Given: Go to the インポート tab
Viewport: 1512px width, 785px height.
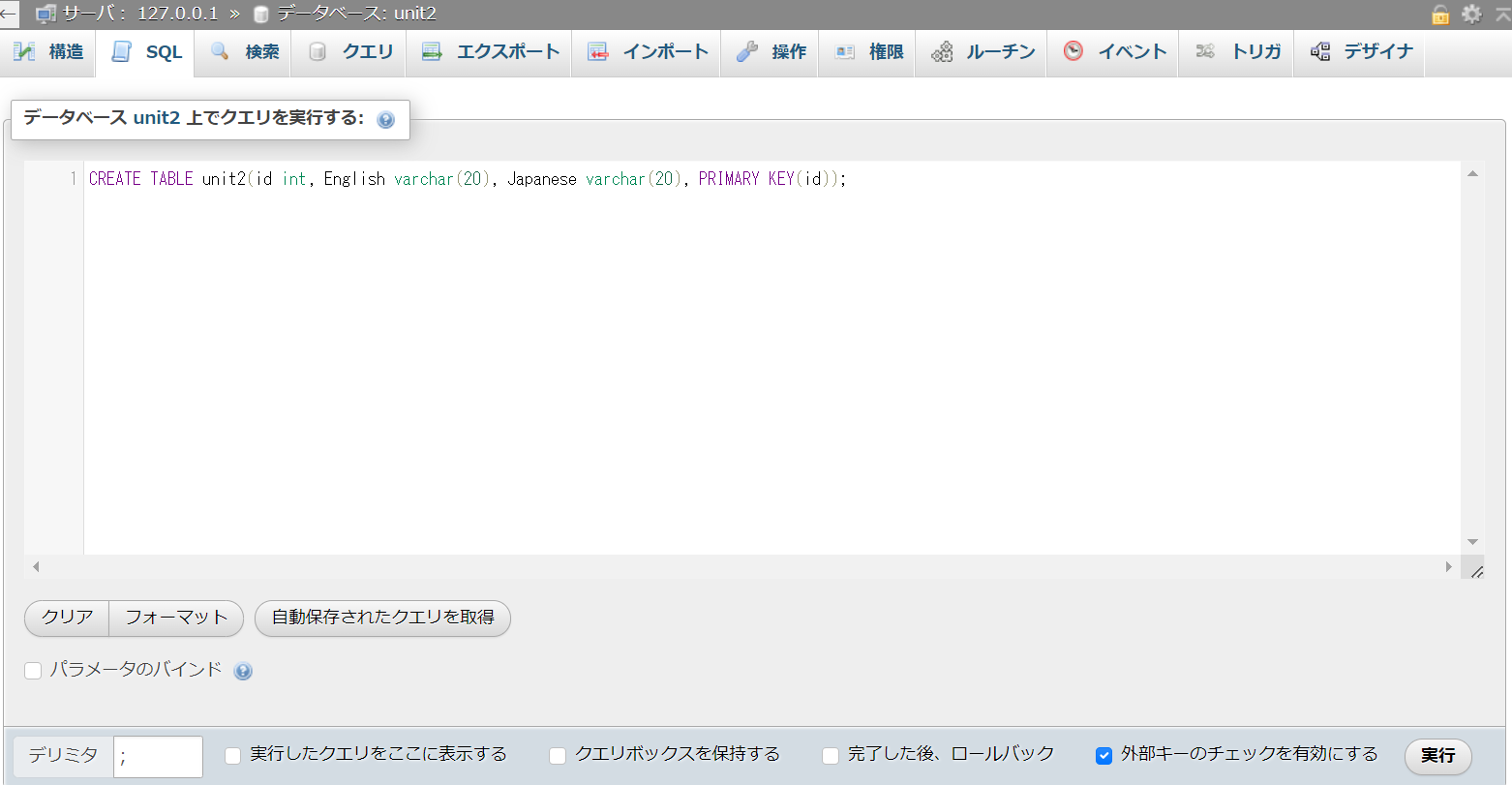Looking at the screenshot, I should 648,52.
